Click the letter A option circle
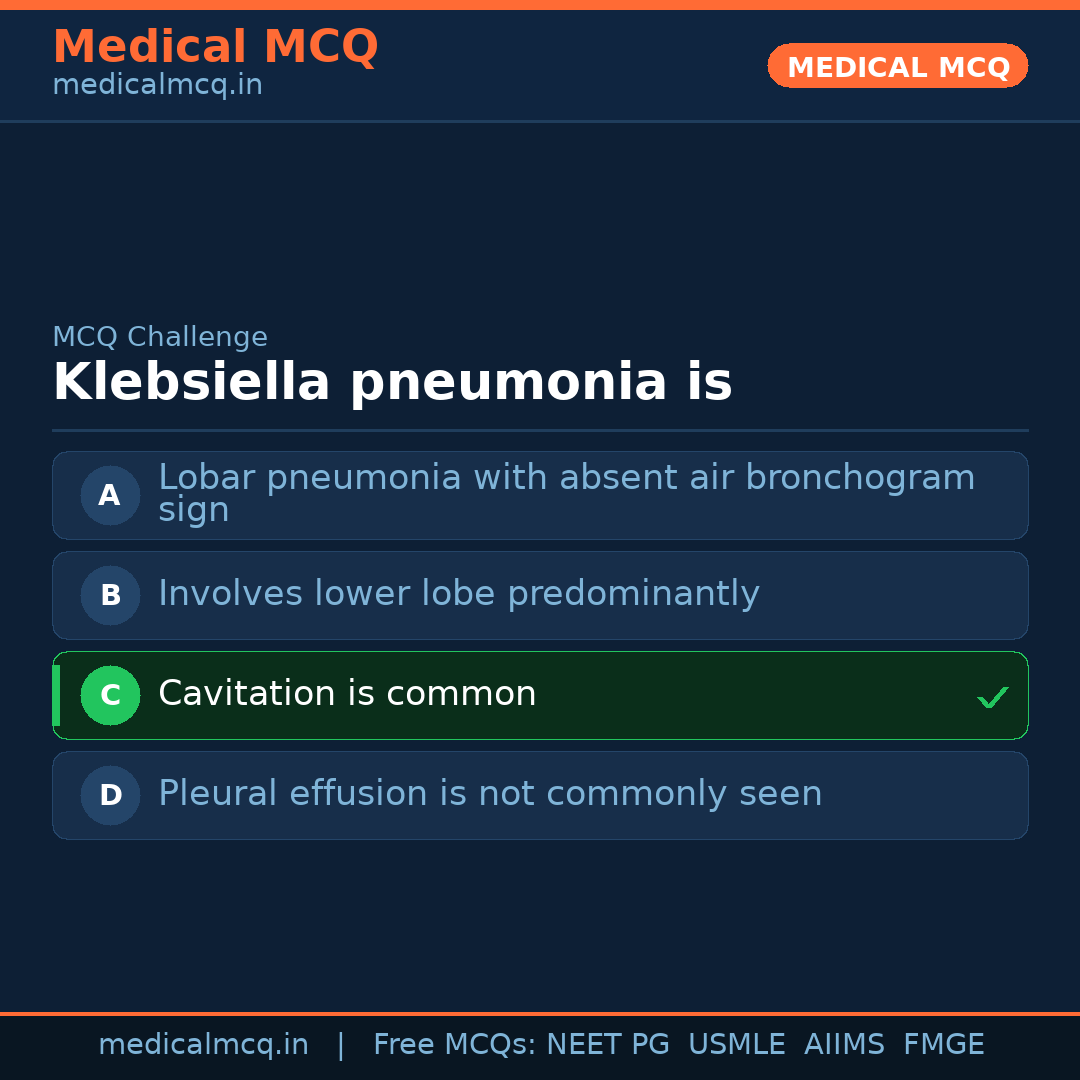The height and width of the screenshot is (1080, 1080). tap(110, 495)
